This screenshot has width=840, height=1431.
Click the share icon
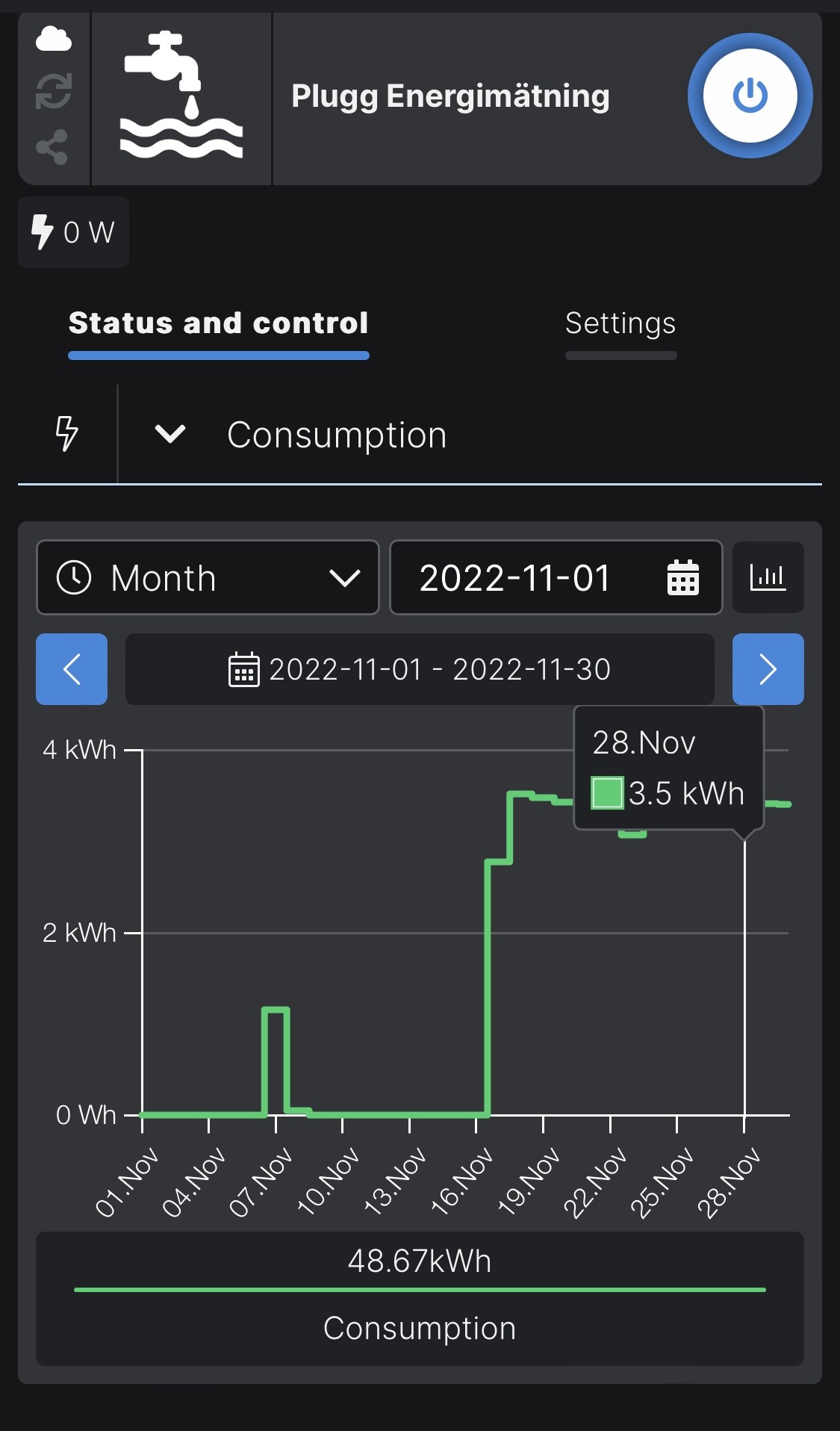[x=52, y=147]
